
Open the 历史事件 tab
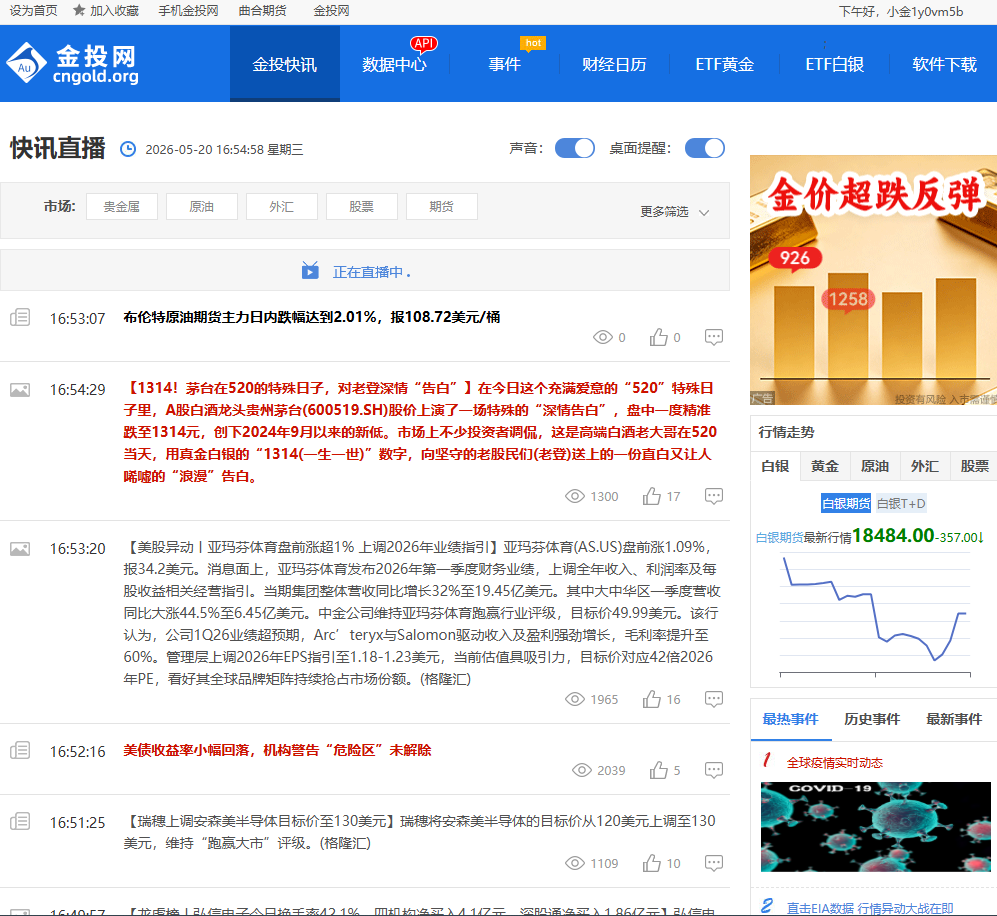point(872,719)
